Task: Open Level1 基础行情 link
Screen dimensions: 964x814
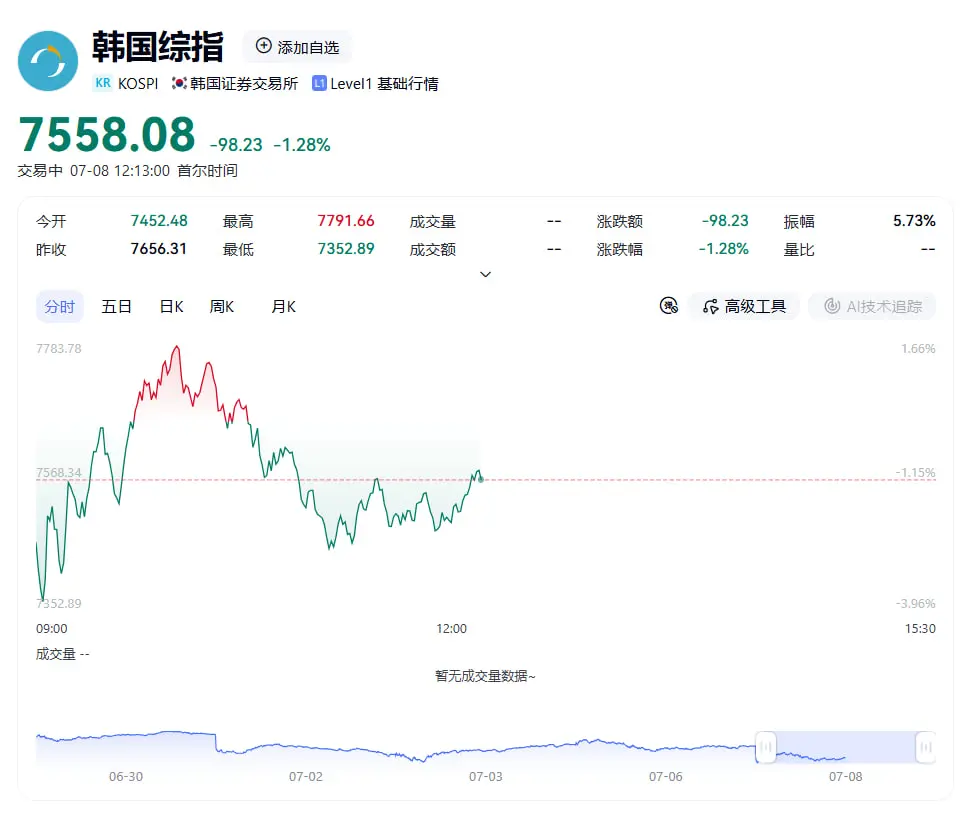Action: coord(384,84)
